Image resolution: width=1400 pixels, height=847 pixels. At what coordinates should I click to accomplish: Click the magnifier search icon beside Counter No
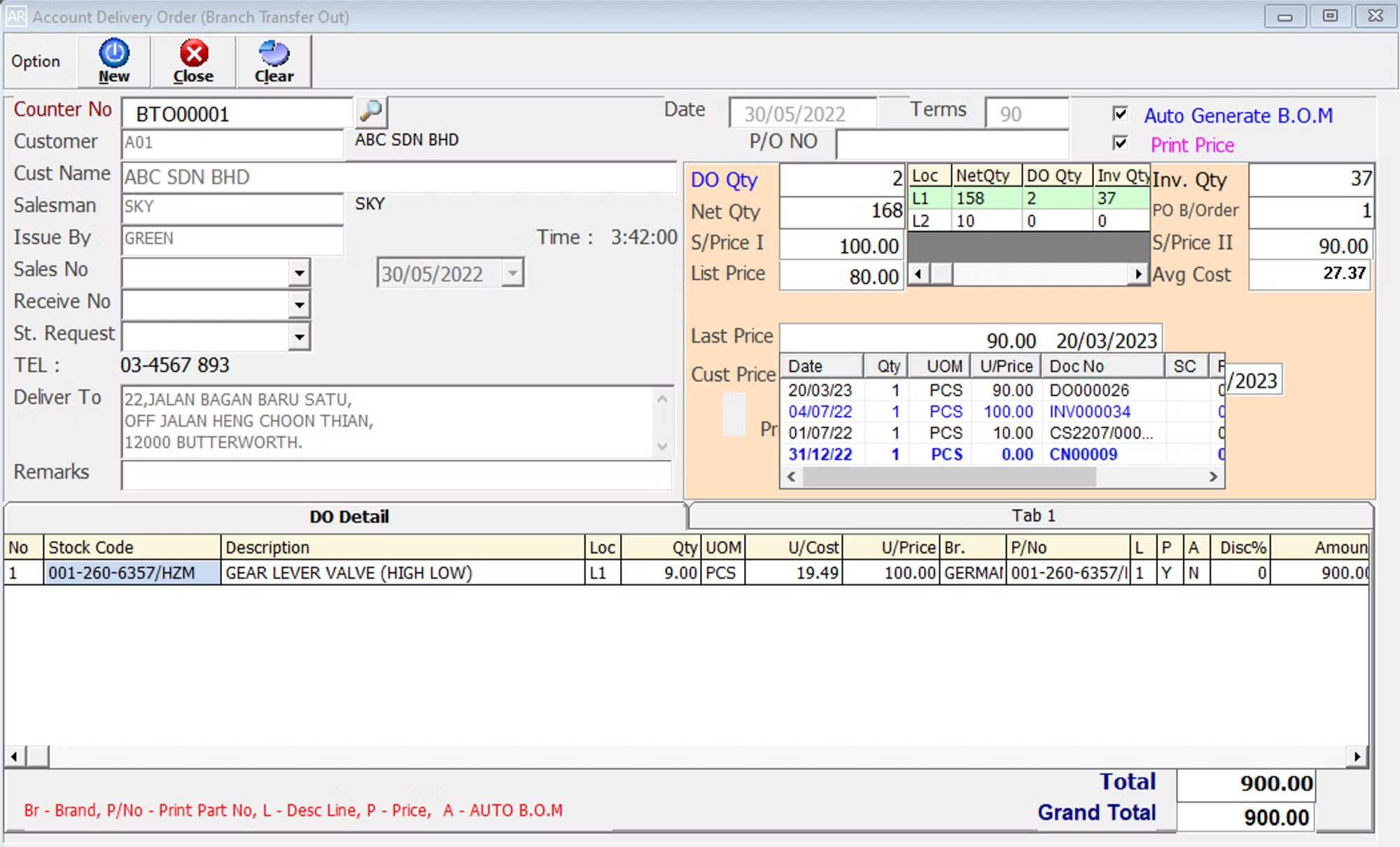click(371, 111)
